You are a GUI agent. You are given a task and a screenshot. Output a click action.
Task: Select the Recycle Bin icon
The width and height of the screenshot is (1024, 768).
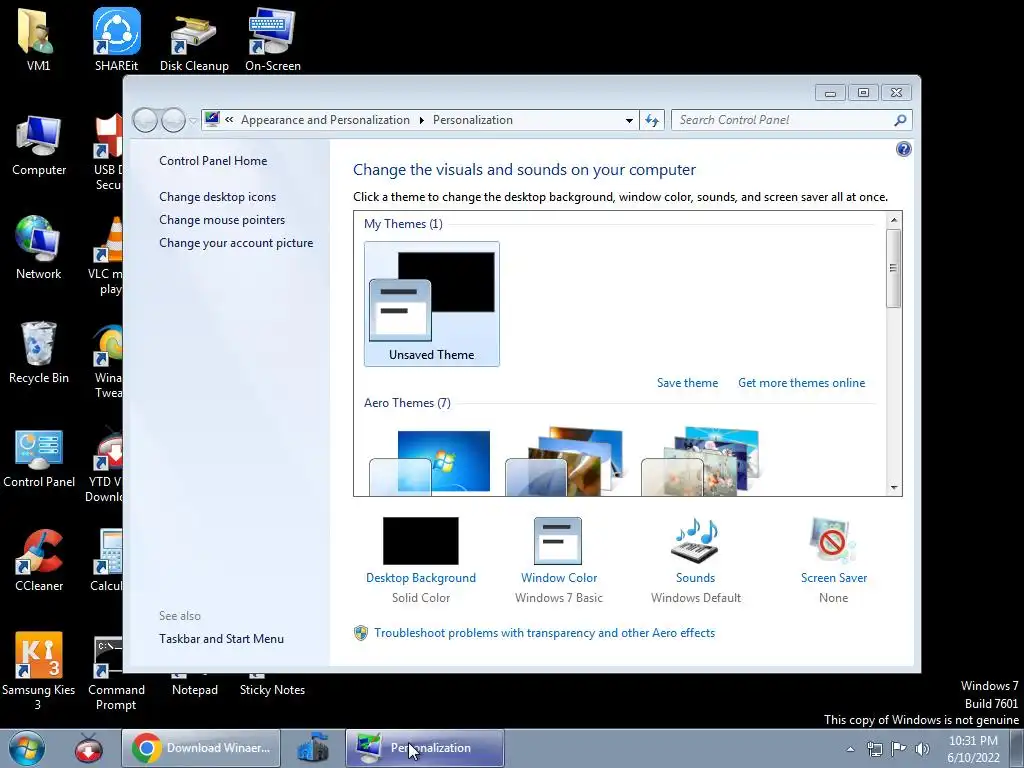click(x=39, y=353)
